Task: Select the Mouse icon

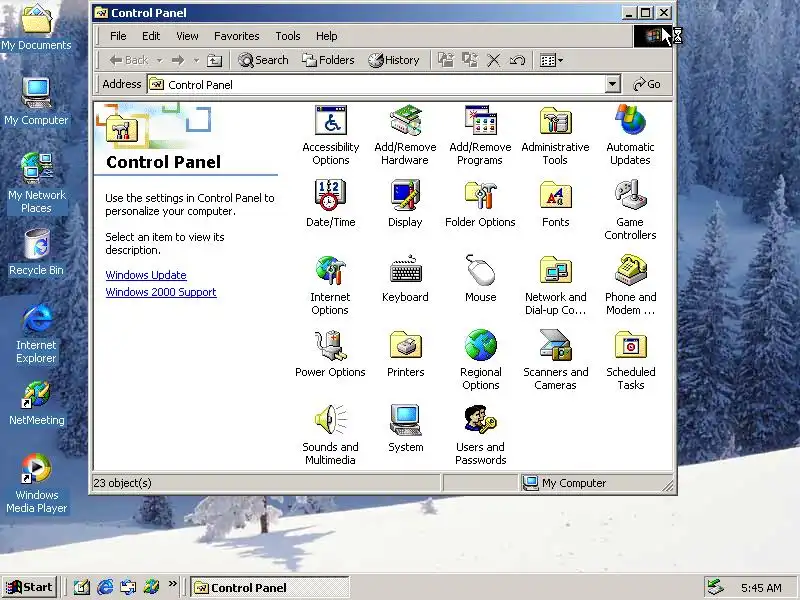Action: 480,270
